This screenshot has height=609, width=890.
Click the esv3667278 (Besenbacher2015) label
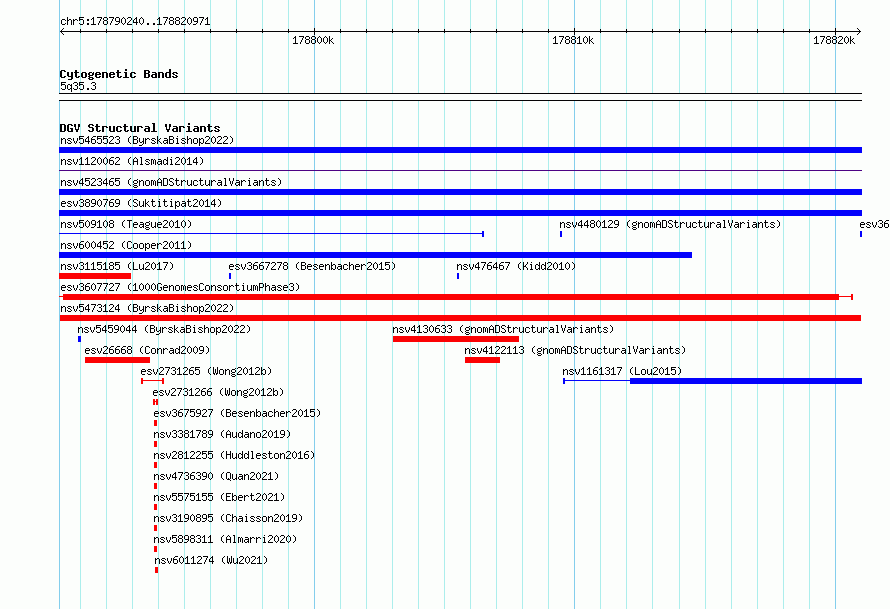pyautogui.click(x=312, y=266)
